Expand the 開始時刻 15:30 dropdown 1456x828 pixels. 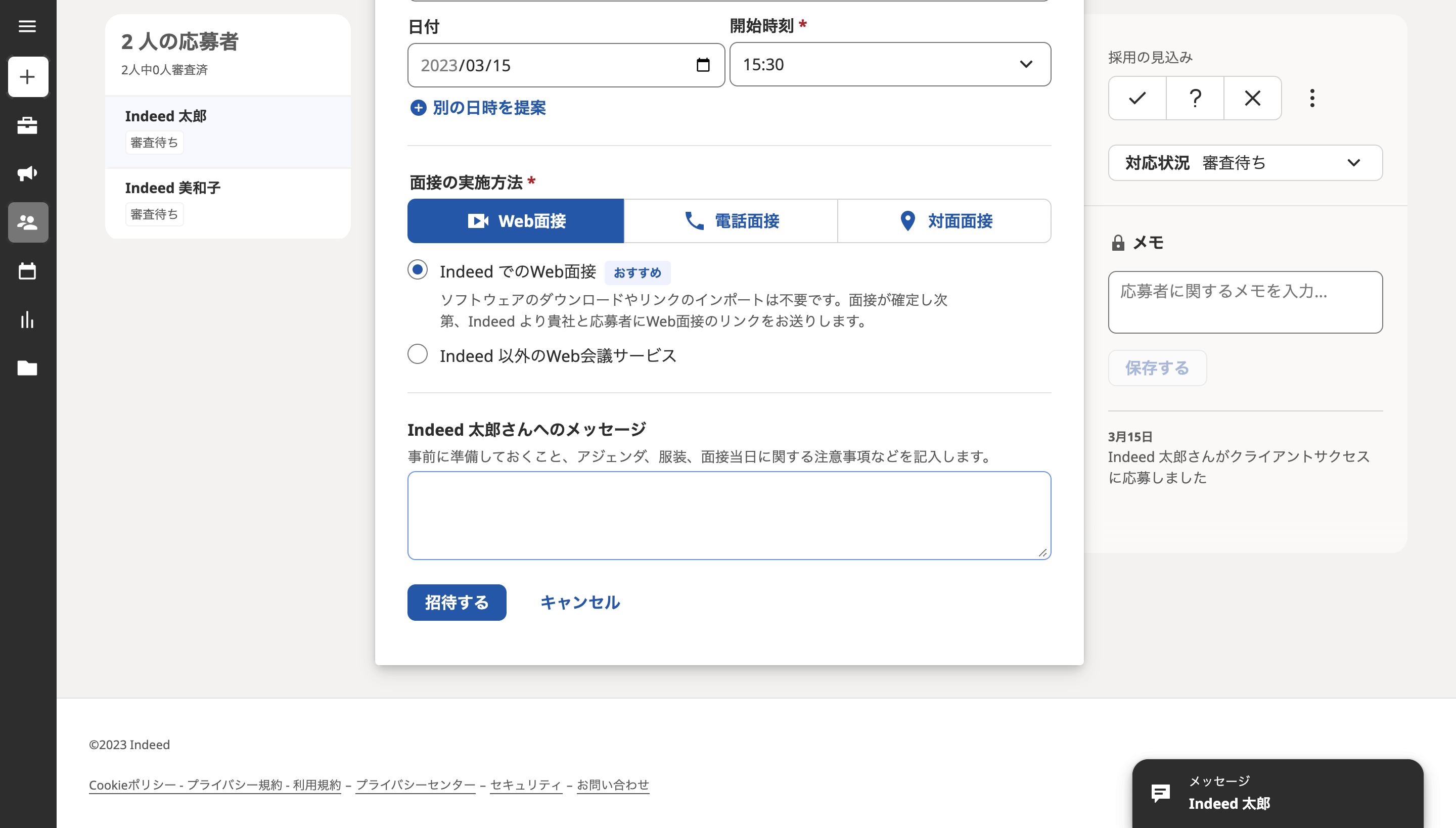tap(890, 64)
